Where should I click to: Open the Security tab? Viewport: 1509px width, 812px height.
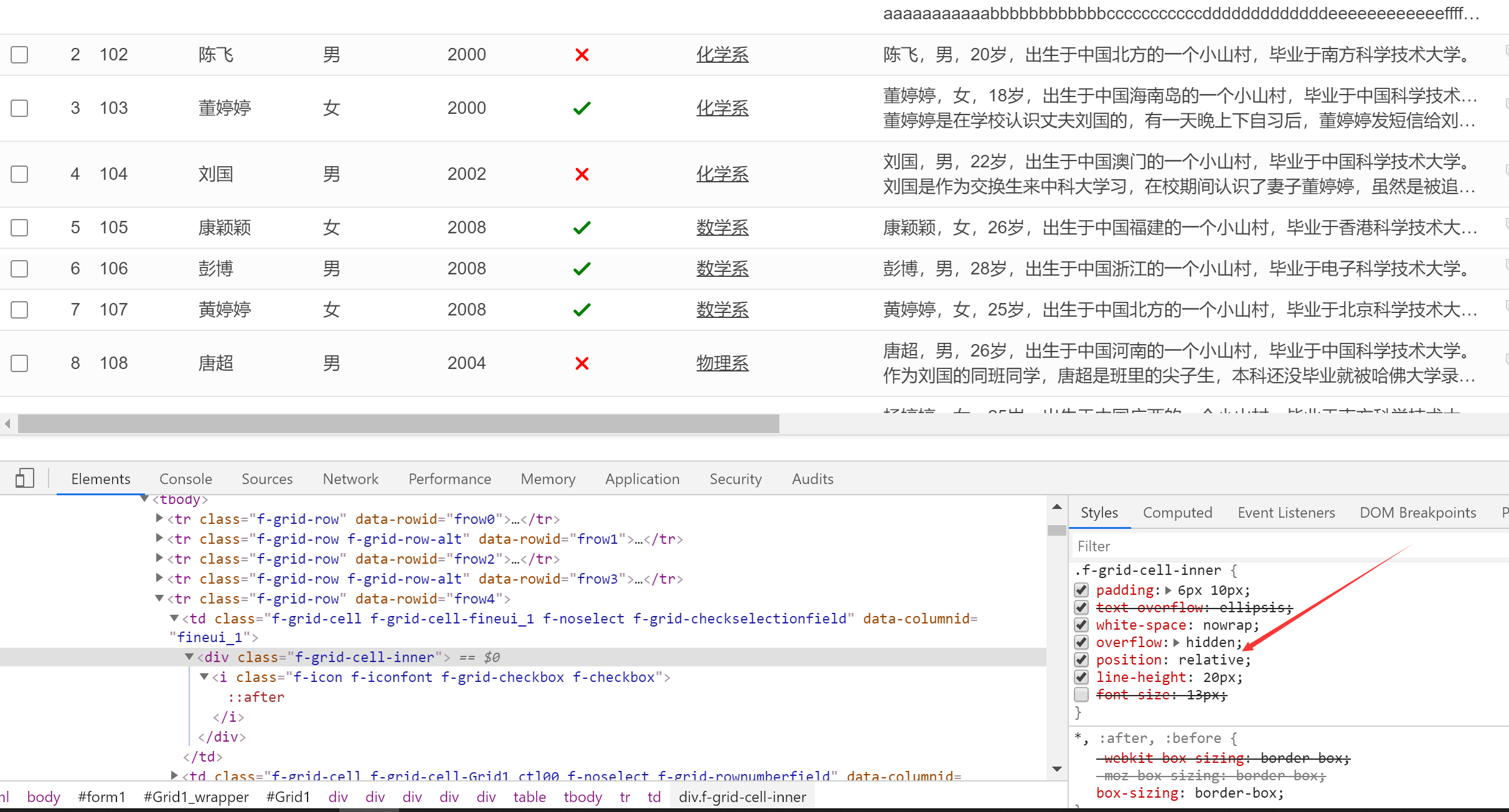736,478
